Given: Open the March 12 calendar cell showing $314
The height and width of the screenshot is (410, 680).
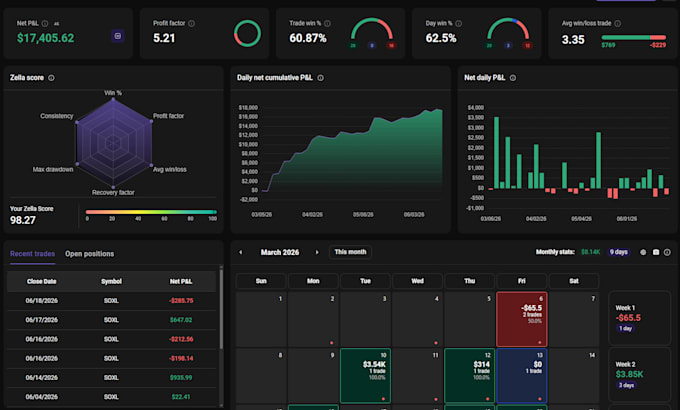Looking at the screenshot, I should (x=470, y=376).
